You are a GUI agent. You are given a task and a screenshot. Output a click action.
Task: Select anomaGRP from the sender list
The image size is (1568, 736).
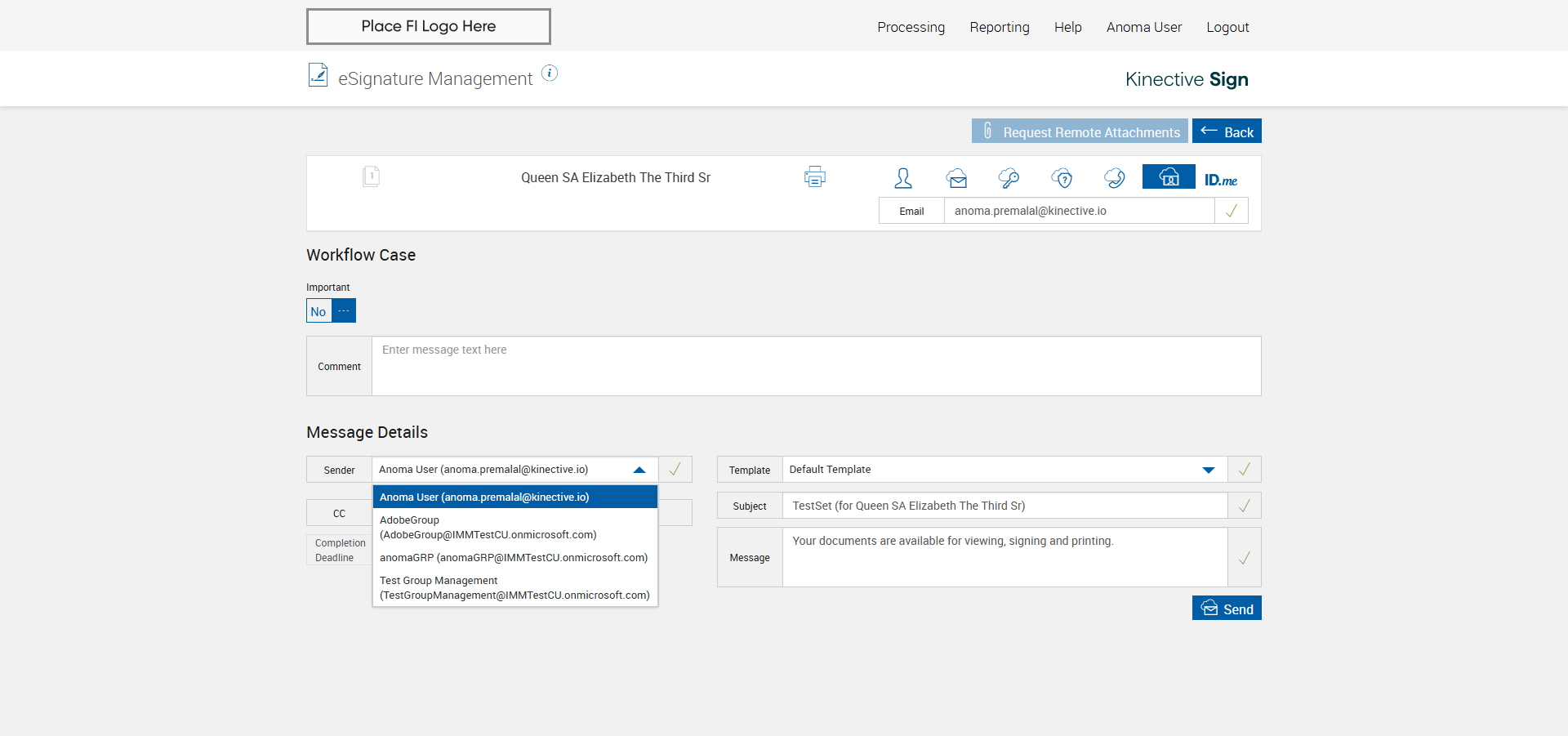(x=514, y=558)
